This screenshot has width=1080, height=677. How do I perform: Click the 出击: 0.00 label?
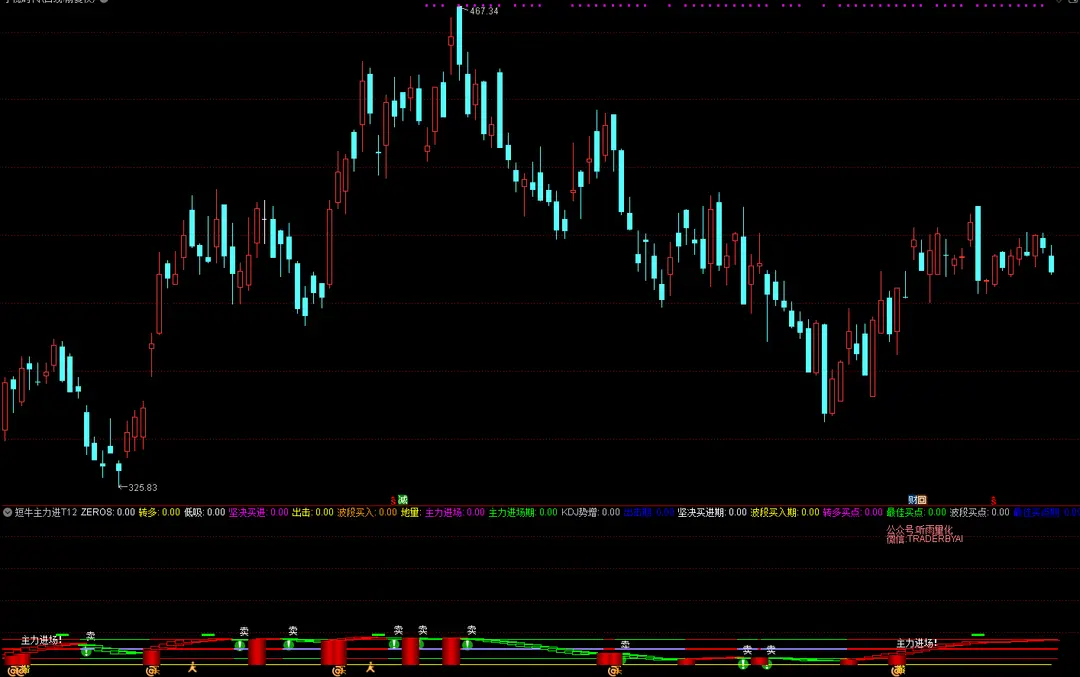click(313, 512)
